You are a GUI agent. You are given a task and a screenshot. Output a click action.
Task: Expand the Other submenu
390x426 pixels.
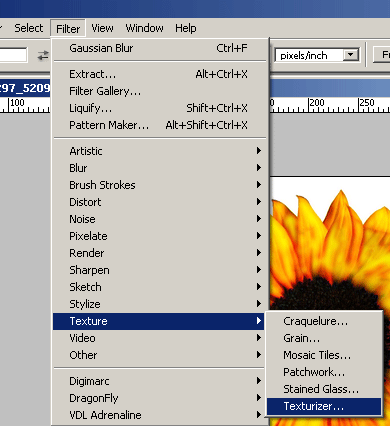pos(159,355)
